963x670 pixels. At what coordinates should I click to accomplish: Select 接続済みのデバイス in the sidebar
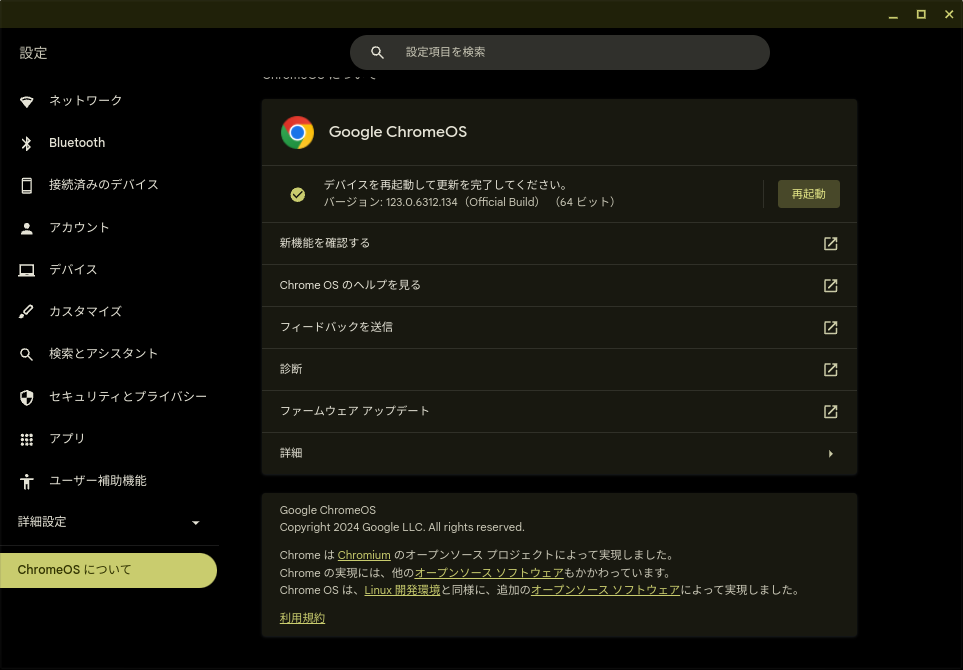click(x=104, y=184)
